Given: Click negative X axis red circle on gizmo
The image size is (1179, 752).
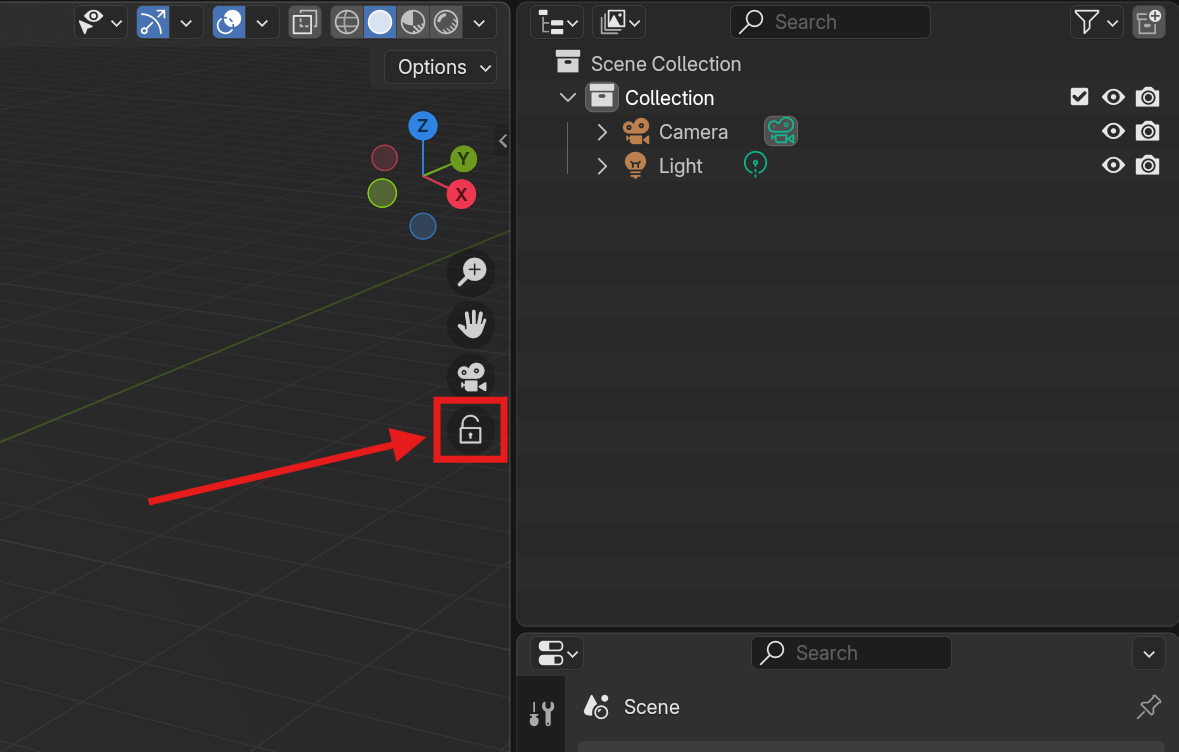Looking at the screenshot, I should (x=384, y=158).
